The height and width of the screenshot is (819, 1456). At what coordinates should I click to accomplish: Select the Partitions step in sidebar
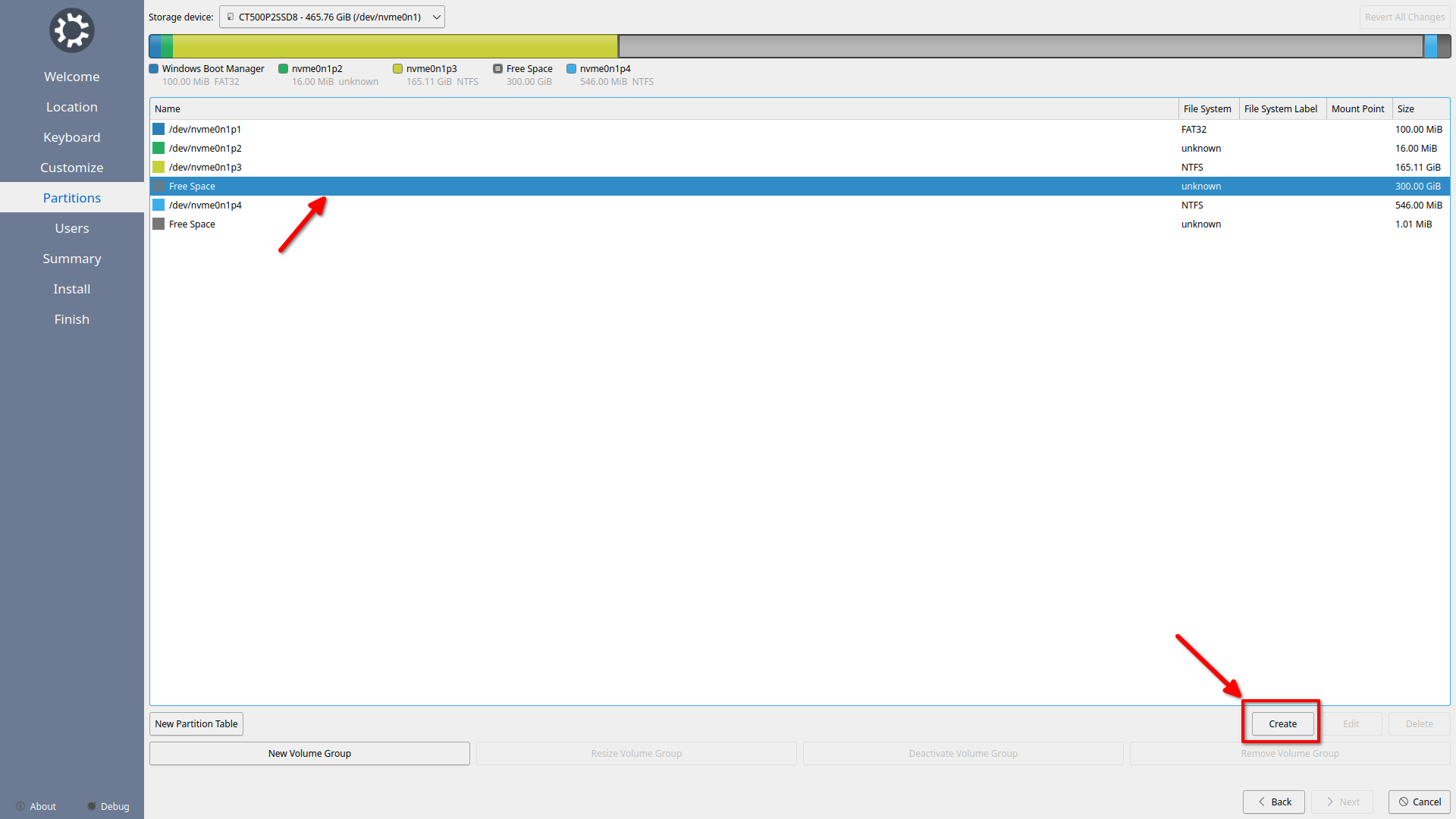[x=71, y=198]
